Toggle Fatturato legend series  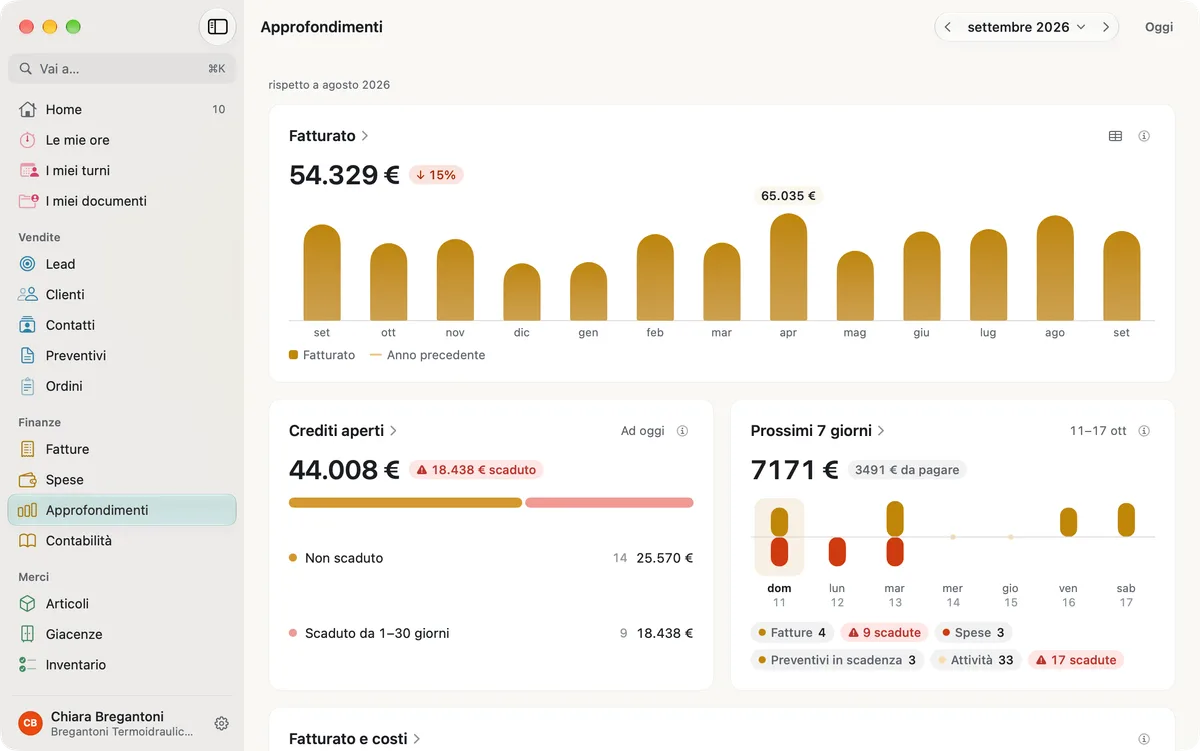[x=322, y=355]
